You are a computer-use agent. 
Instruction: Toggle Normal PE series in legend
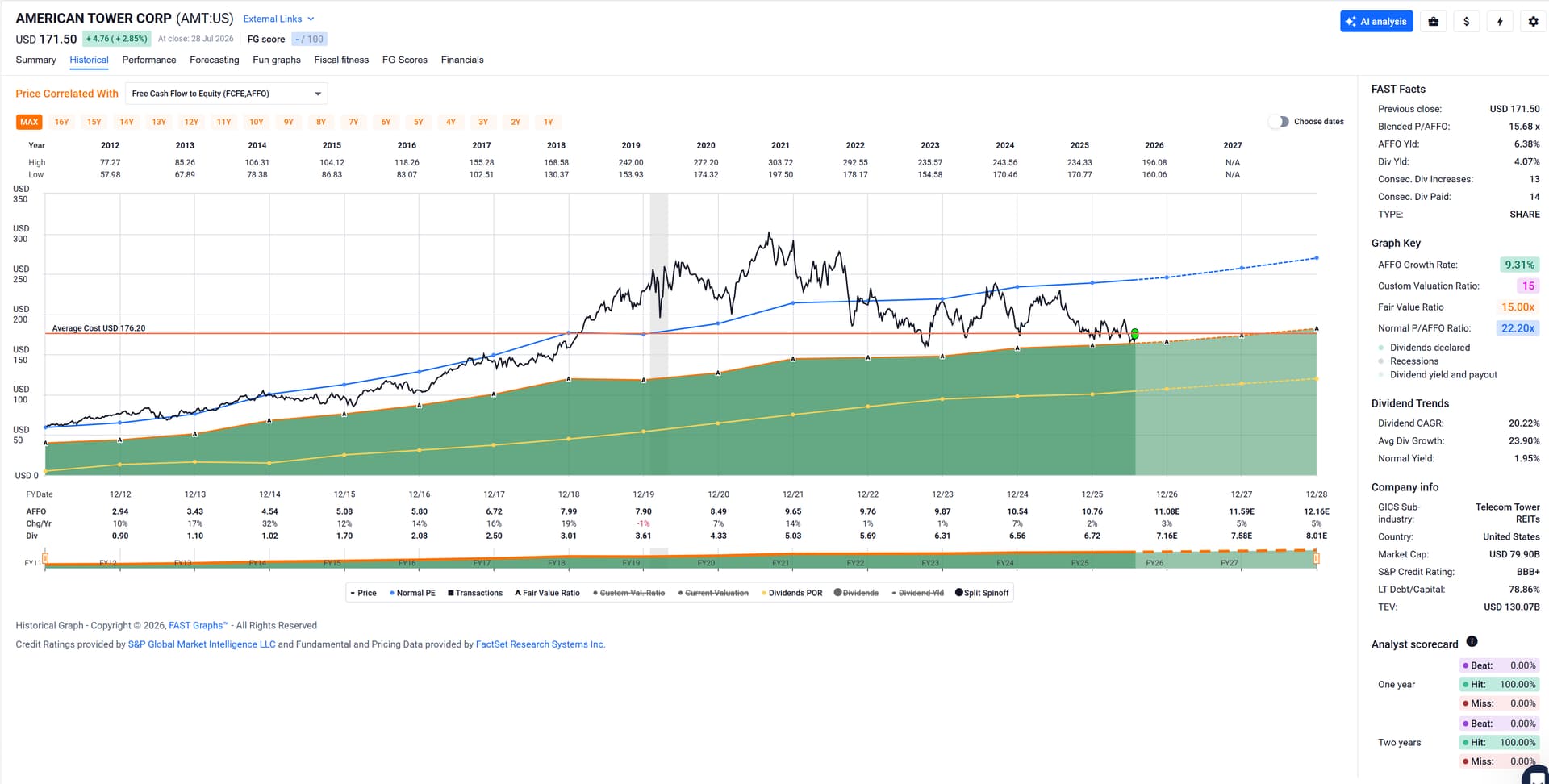412,593
